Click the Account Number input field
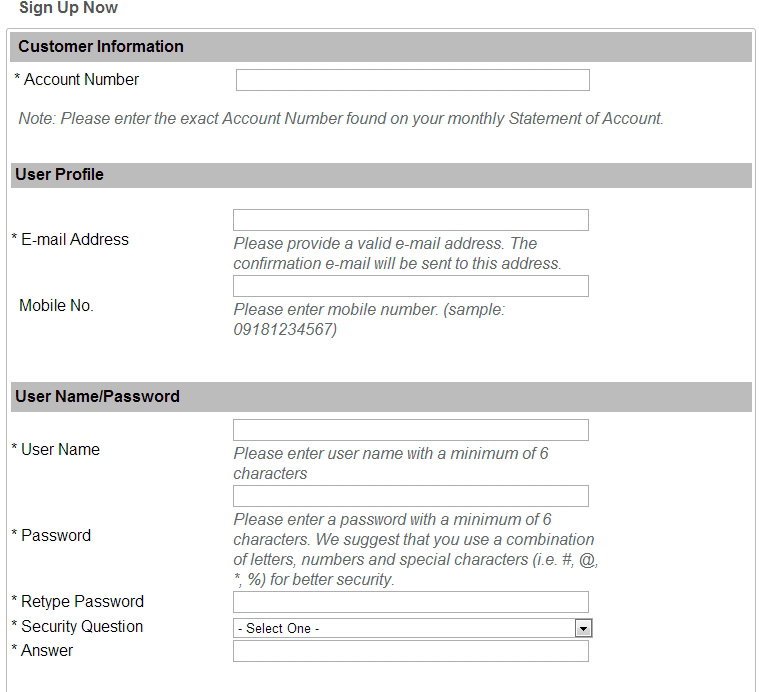 (x=412, y=80)
